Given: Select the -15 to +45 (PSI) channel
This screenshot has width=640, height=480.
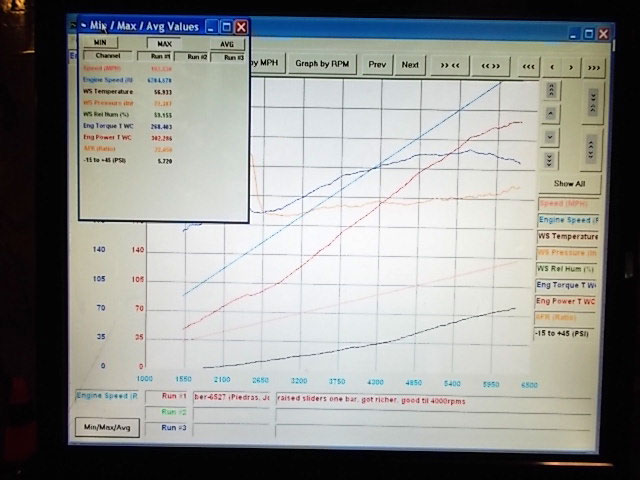Looking at the screenshot, I should pos(568,332).
